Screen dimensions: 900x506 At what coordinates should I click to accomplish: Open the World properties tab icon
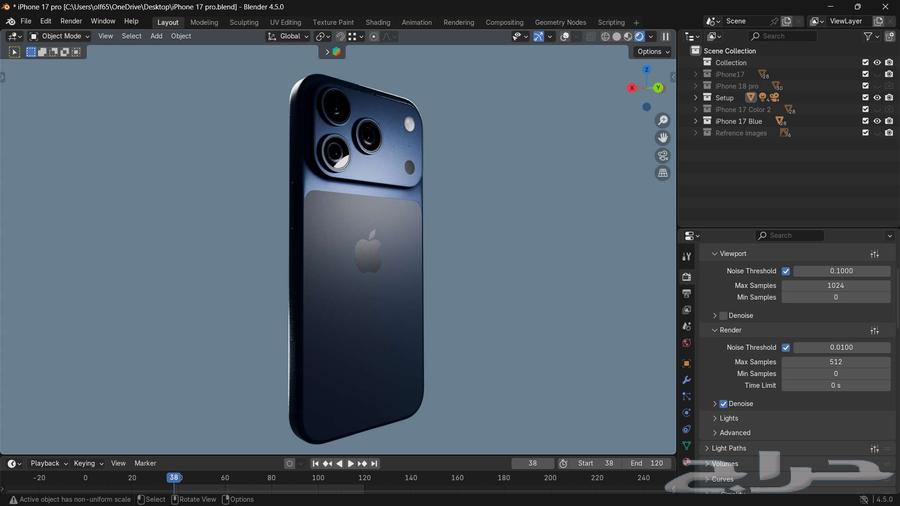click(686, 343)
